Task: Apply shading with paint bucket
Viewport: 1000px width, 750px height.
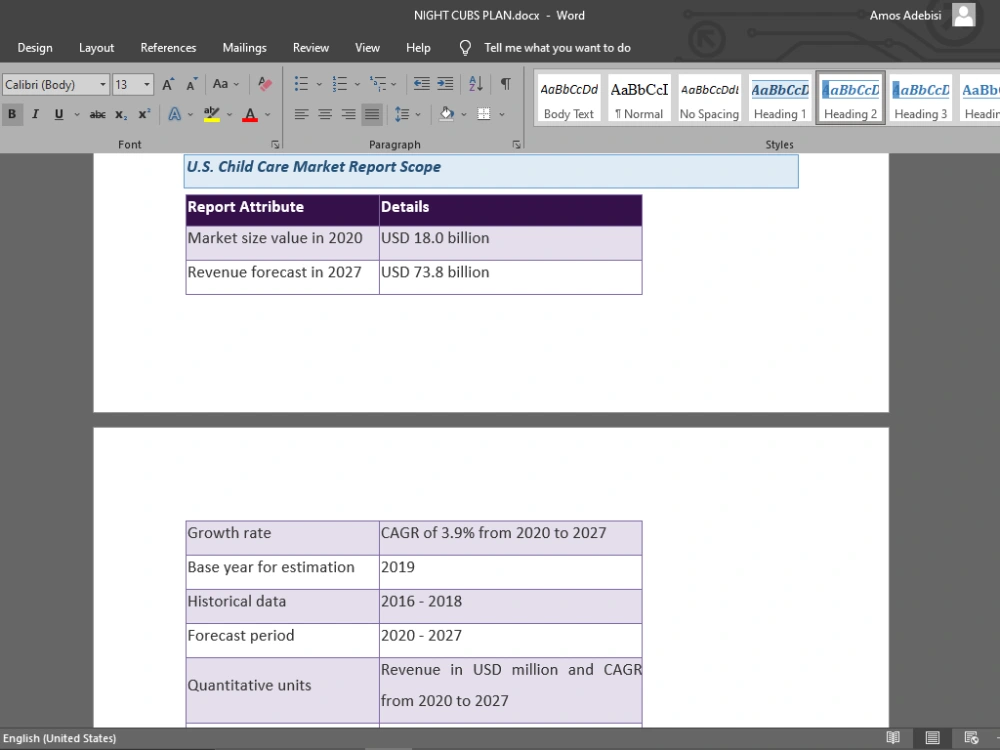Action: click(446, 115)
